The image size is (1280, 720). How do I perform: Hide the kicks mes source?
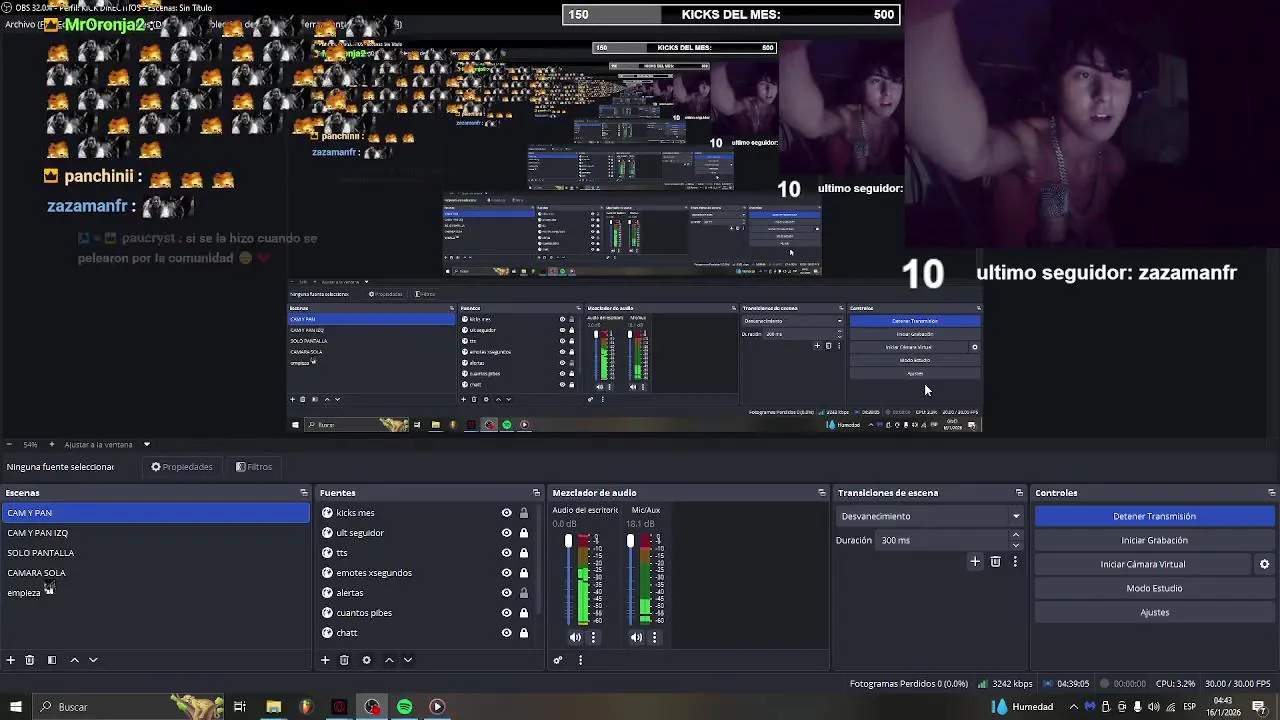[506, 513]
